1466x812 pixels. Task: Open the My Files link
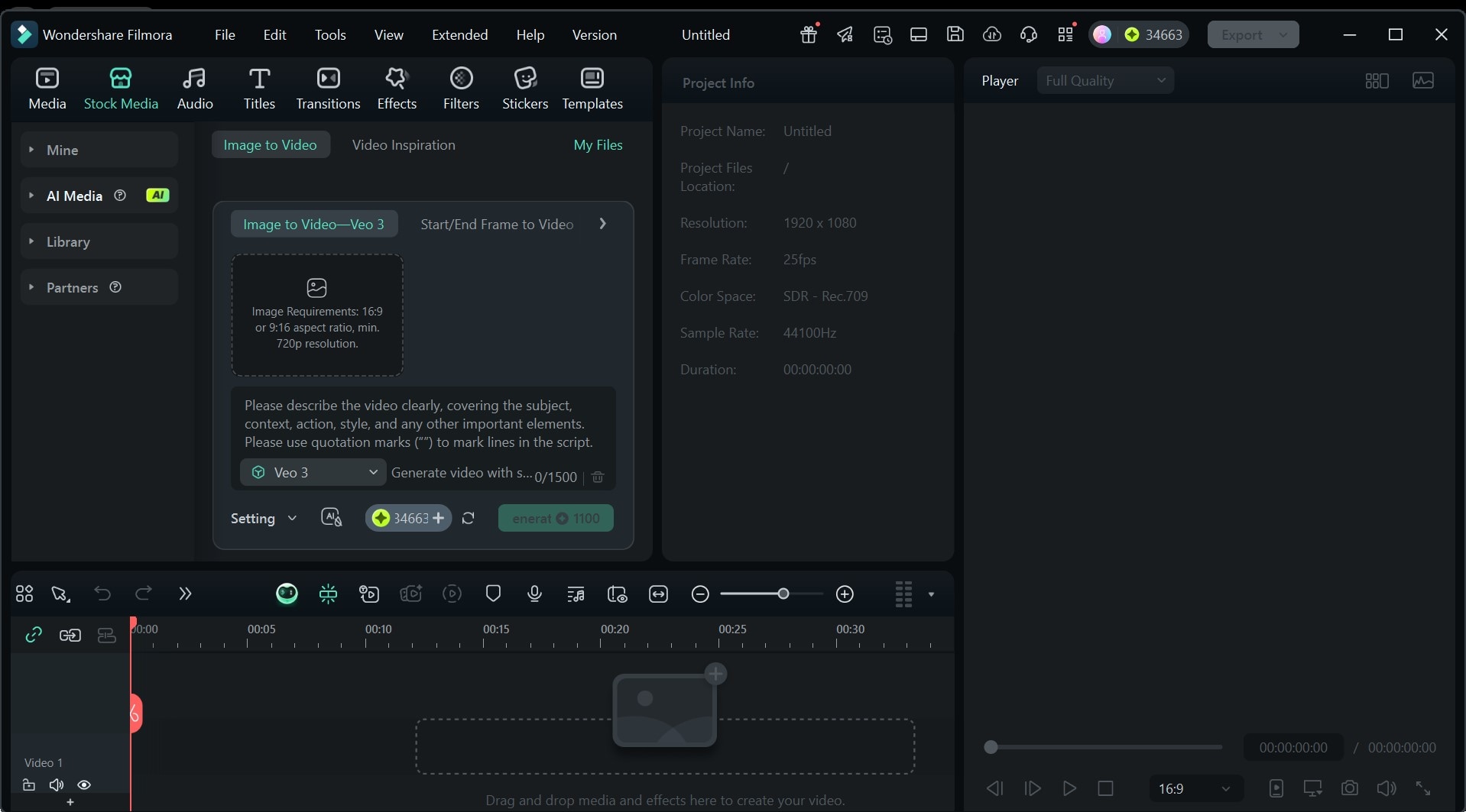tap(598, 144)
